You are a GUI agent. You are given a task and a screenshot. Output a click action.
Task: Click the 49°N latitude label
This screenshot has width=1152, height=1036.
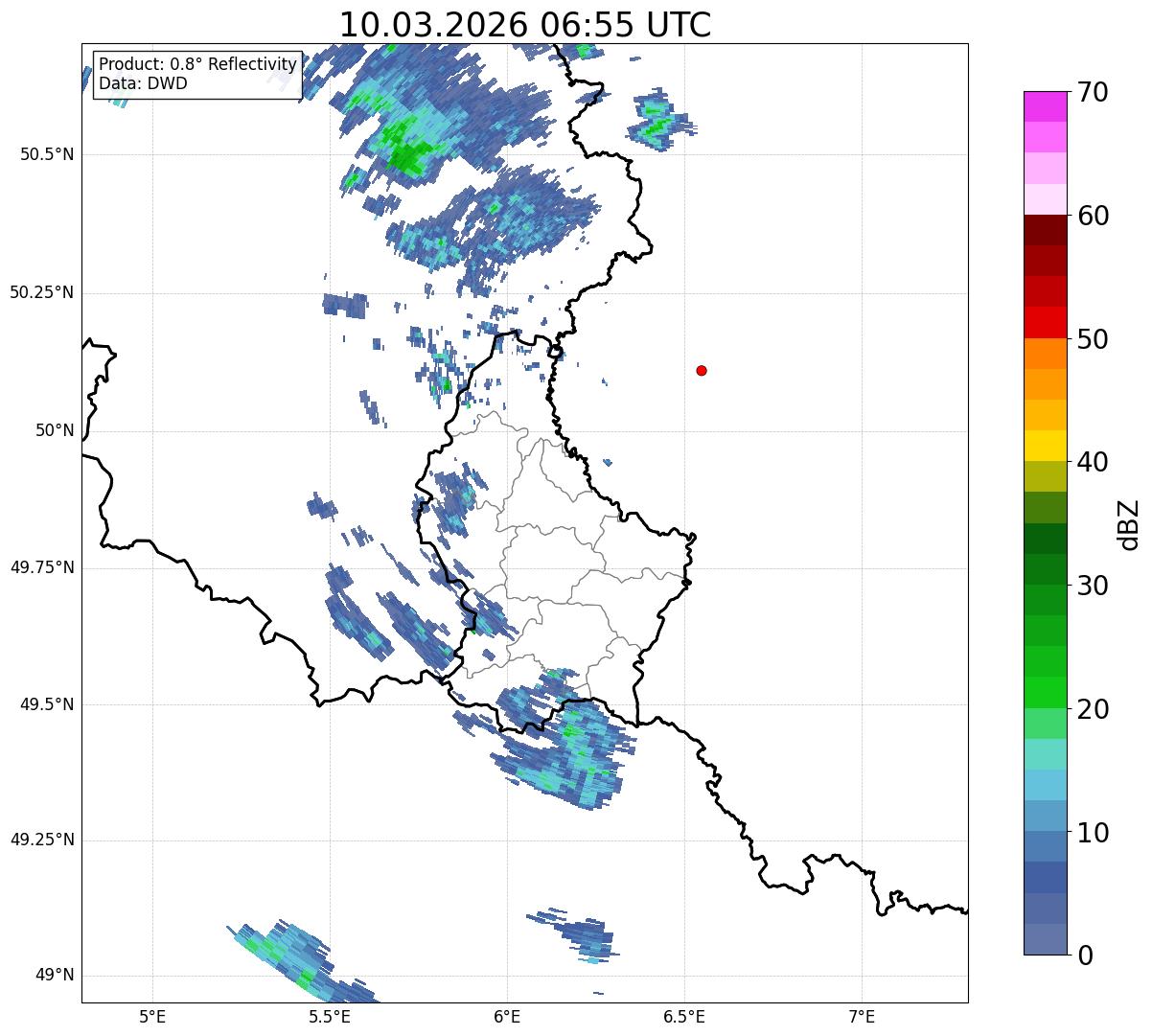(x=56, y=976)
